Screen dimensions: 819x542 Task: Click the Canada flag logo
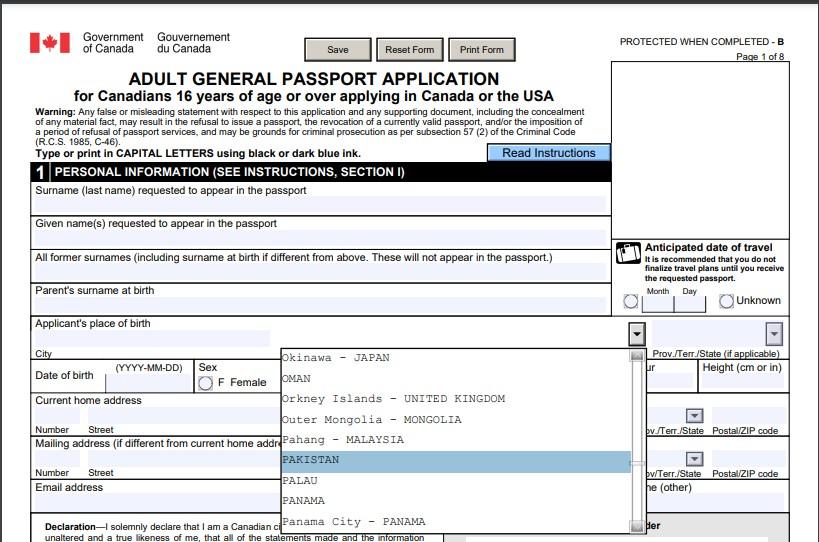[x=50, y=43]
